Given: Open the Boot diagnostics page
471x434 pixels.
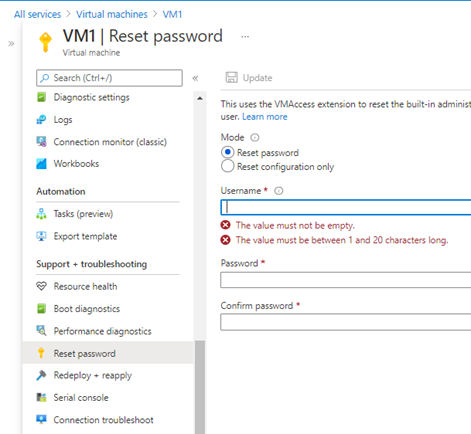Looking at the screenshot, I should tap(87, 309).
